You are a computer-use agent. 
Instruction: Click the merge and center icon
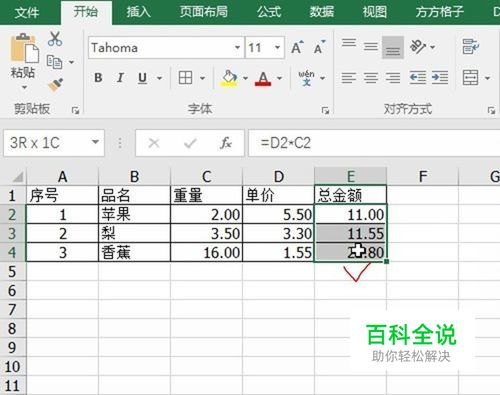(x=470, y=78)
